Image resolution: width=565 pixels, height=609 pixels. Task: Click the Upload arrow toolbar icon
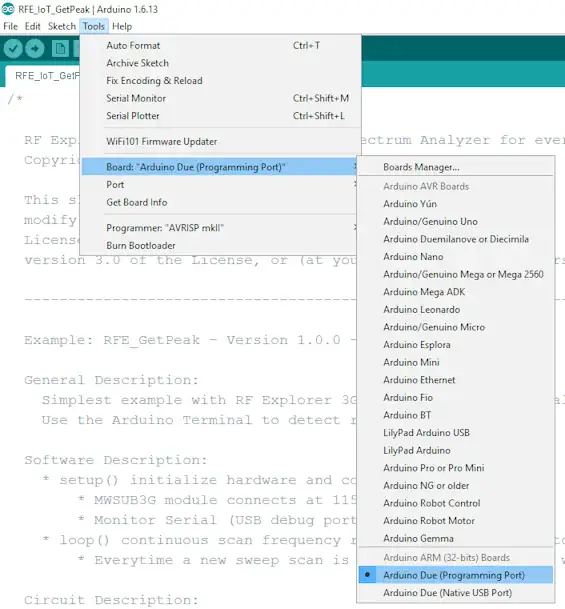coord(35,49)
